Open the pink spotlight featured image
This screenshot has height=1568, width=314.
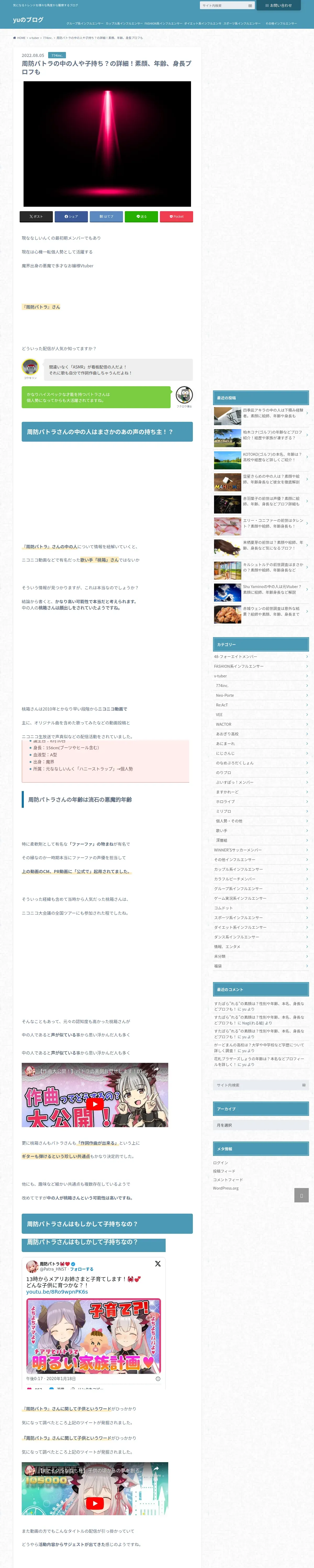(107, 144)
